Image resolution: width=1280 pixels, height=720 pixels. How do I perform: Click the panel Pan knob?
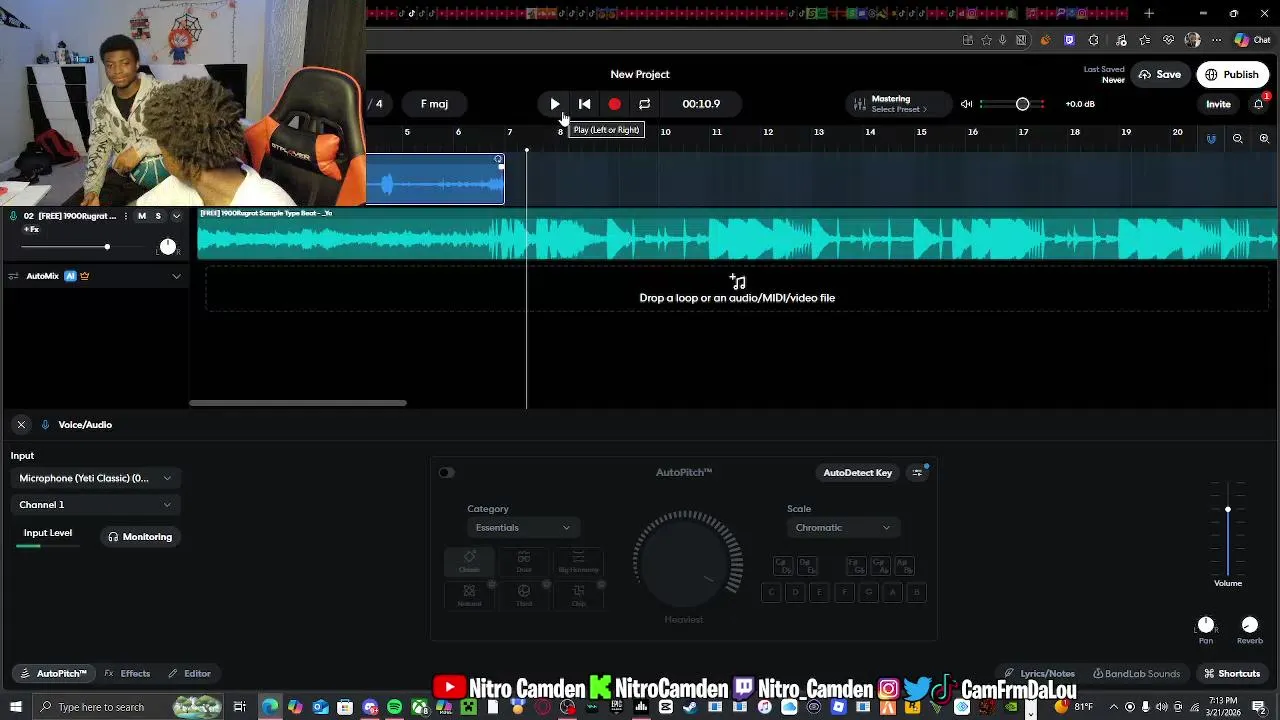click(x=1206, y=625)
